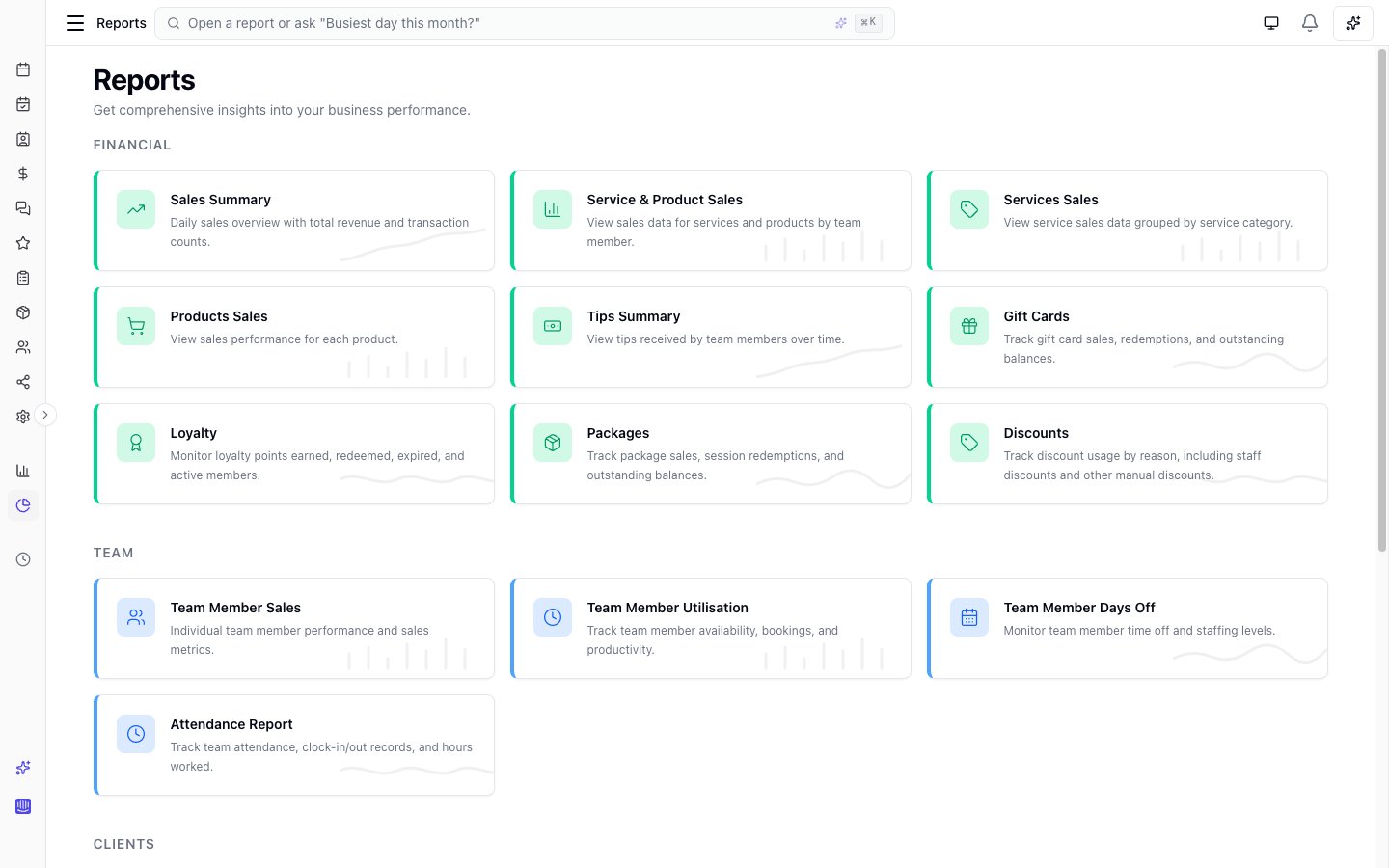The image size is (1389, 868).
Task: Open the Intercom chat icon at sidebar bottom
Action: pyautogui.click(x=23, y=806)
